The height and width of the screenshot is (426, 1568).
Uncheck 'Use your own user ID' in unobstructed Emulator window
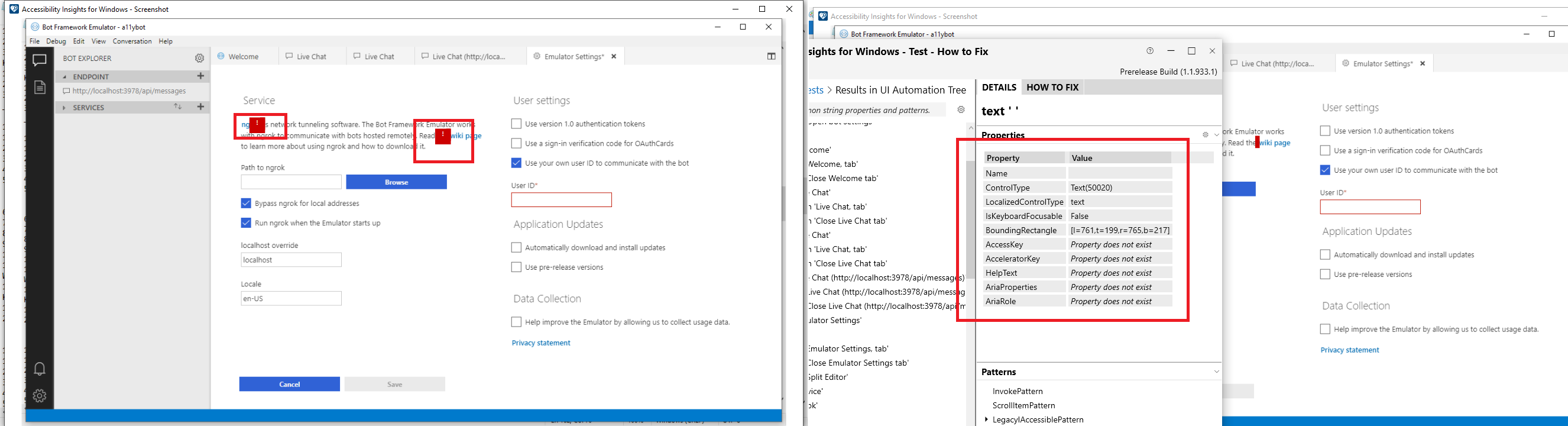(516, 163)
